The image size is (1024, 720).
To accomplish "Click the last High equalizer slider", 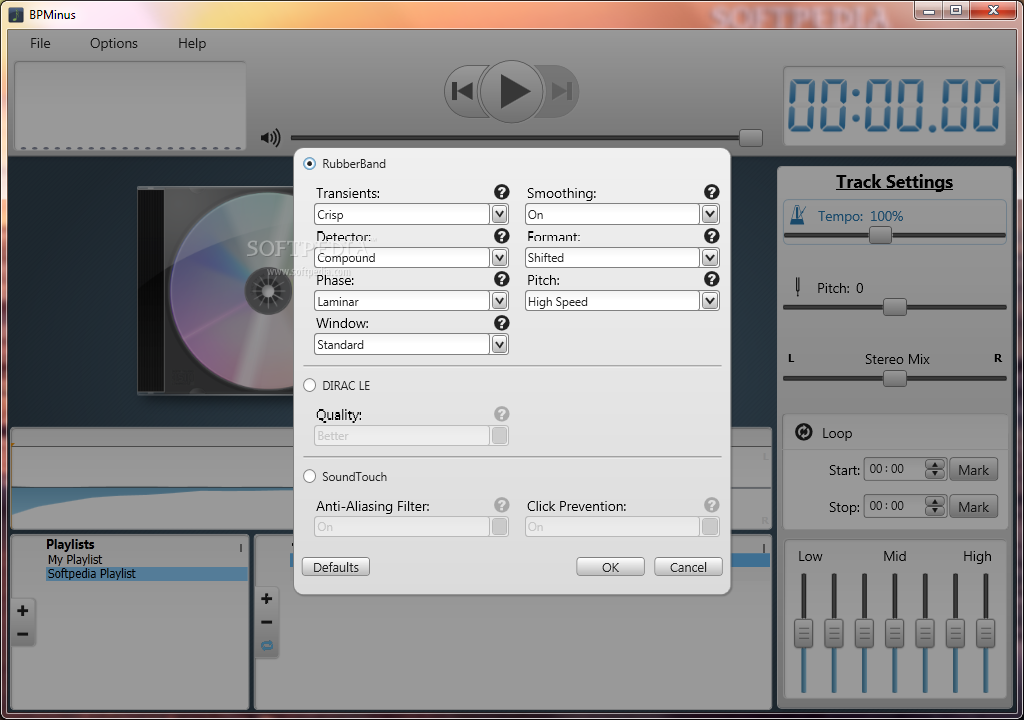I will [x=985, y=634].
